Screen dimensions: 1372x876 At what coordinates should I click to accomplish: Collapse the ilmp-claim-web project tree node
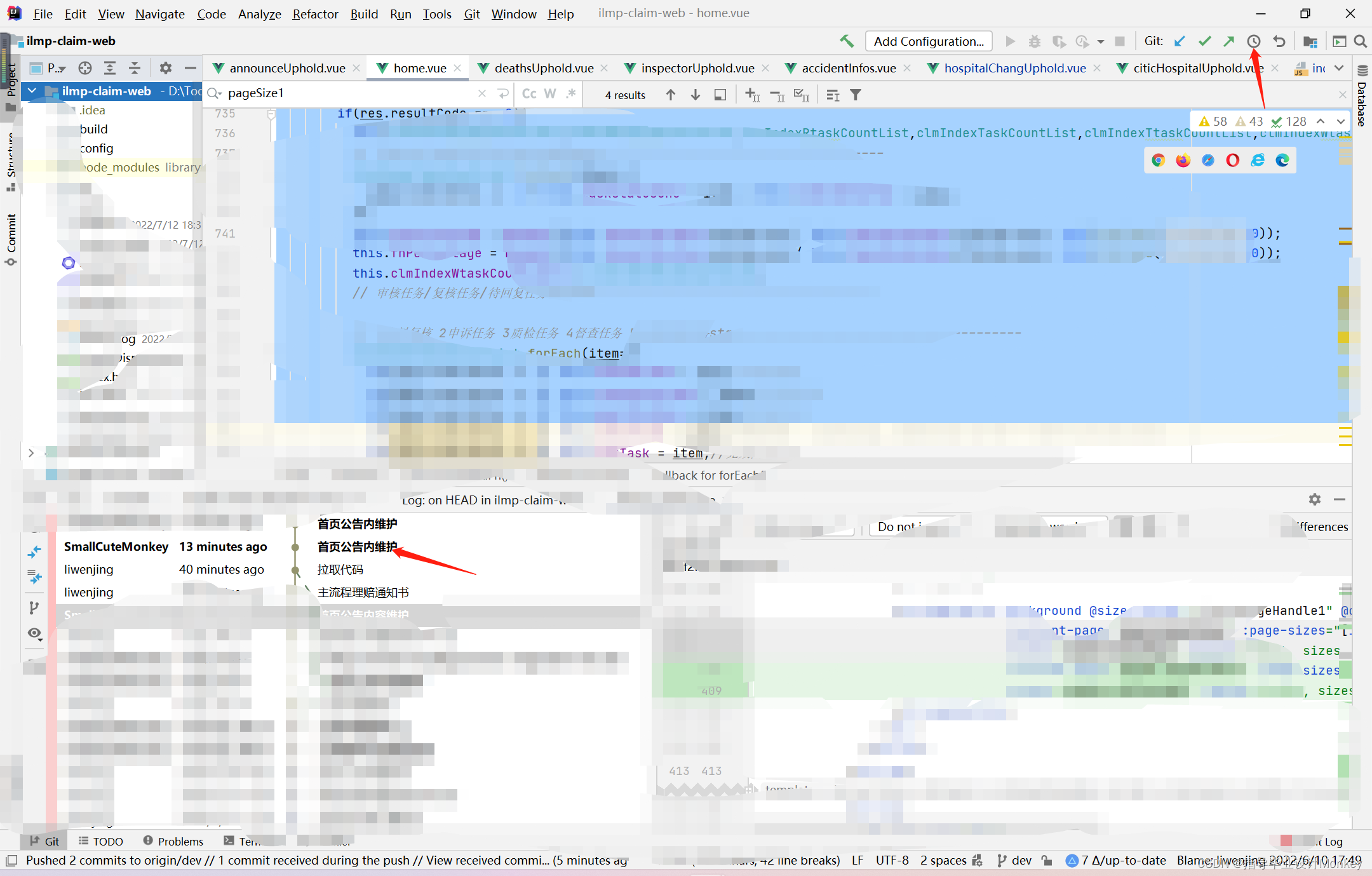32,91
